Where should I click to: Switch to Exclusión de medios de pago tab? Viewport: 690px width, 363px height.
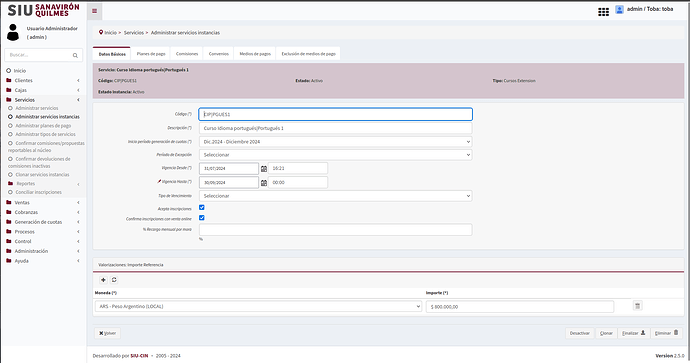pos(308,54)
